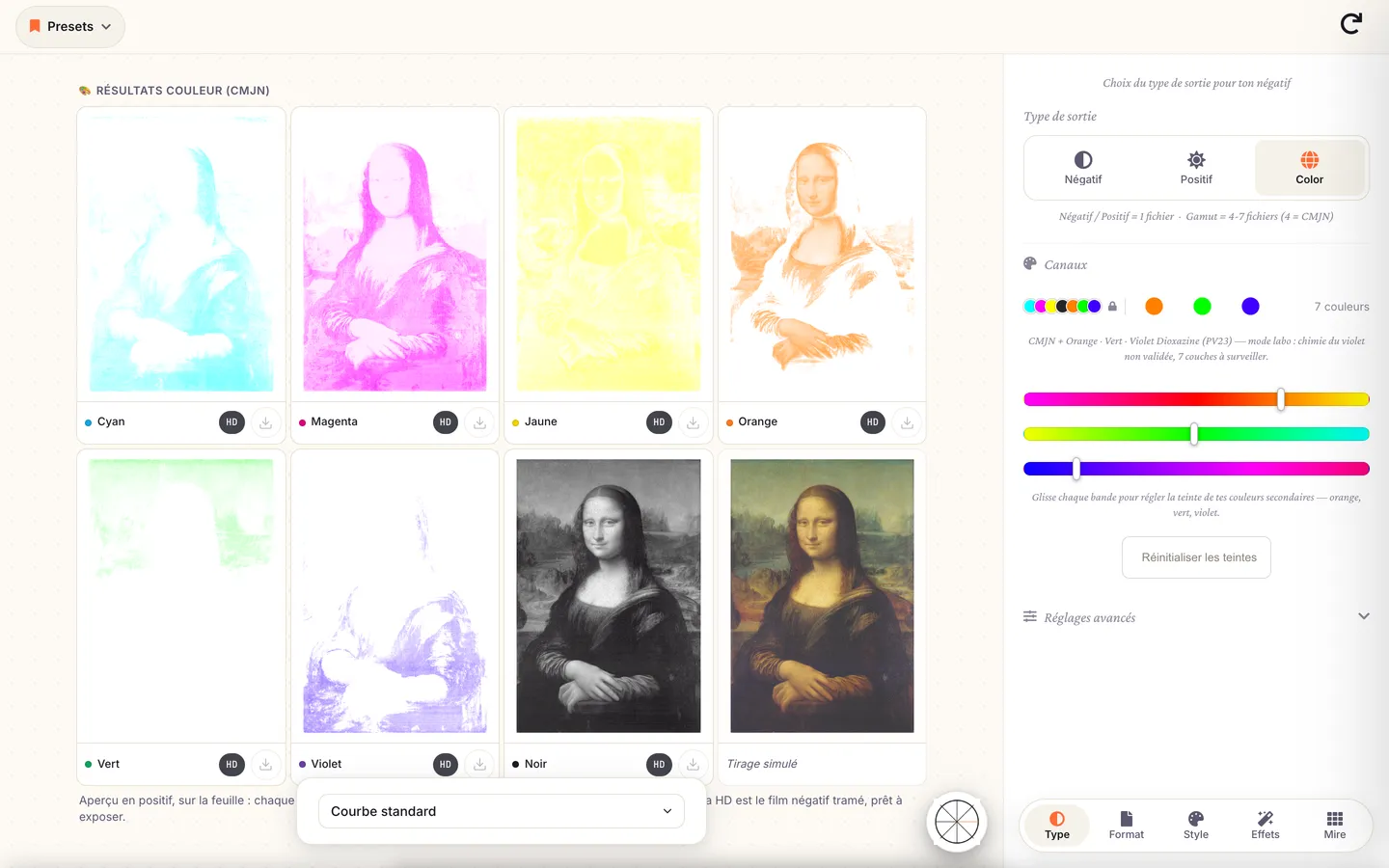
Task: Select the Négatif output type
Action: click(1083, 168)
